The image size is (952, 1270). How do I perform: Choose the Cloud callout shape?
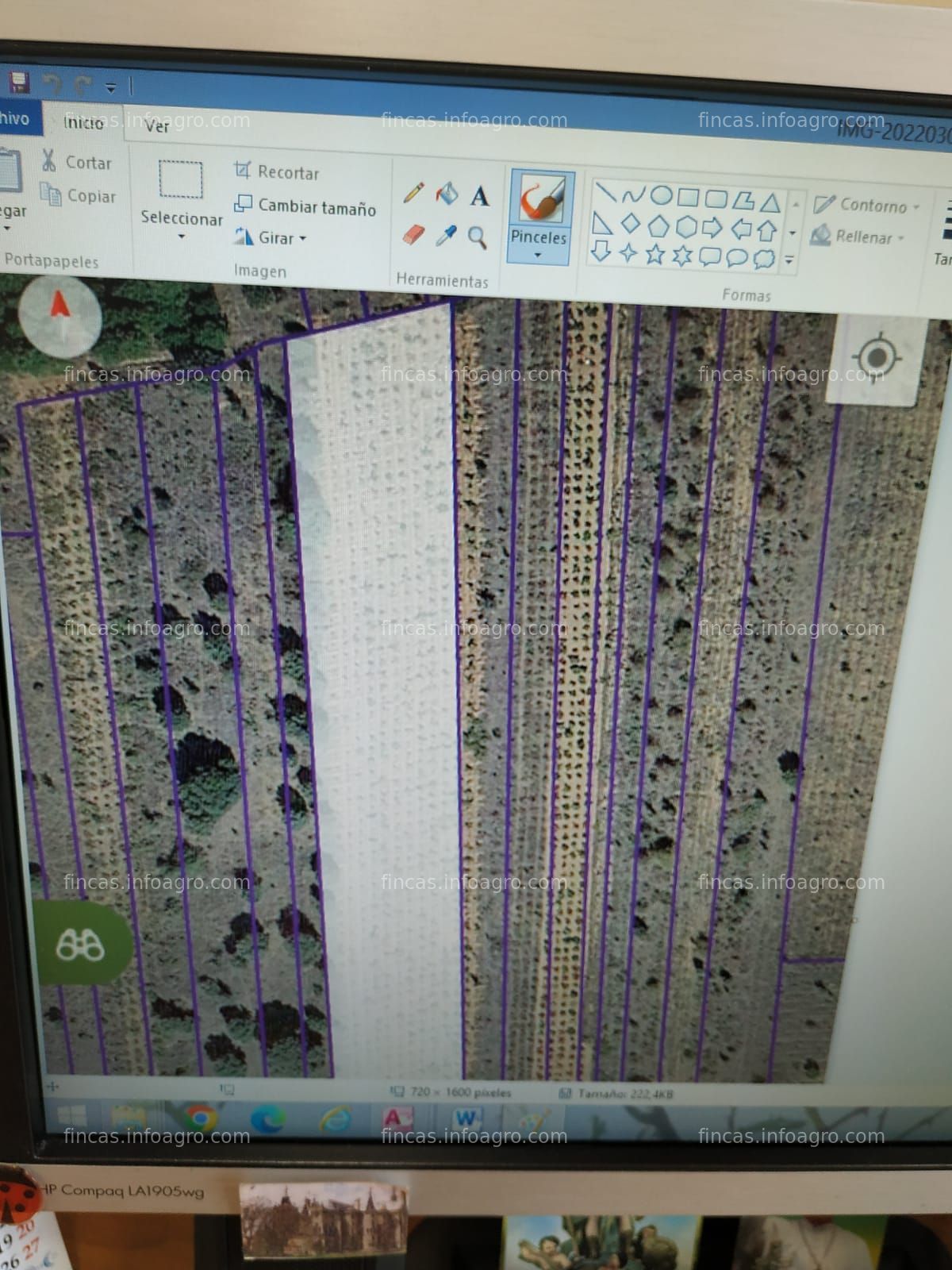click(x=764, y=260)
